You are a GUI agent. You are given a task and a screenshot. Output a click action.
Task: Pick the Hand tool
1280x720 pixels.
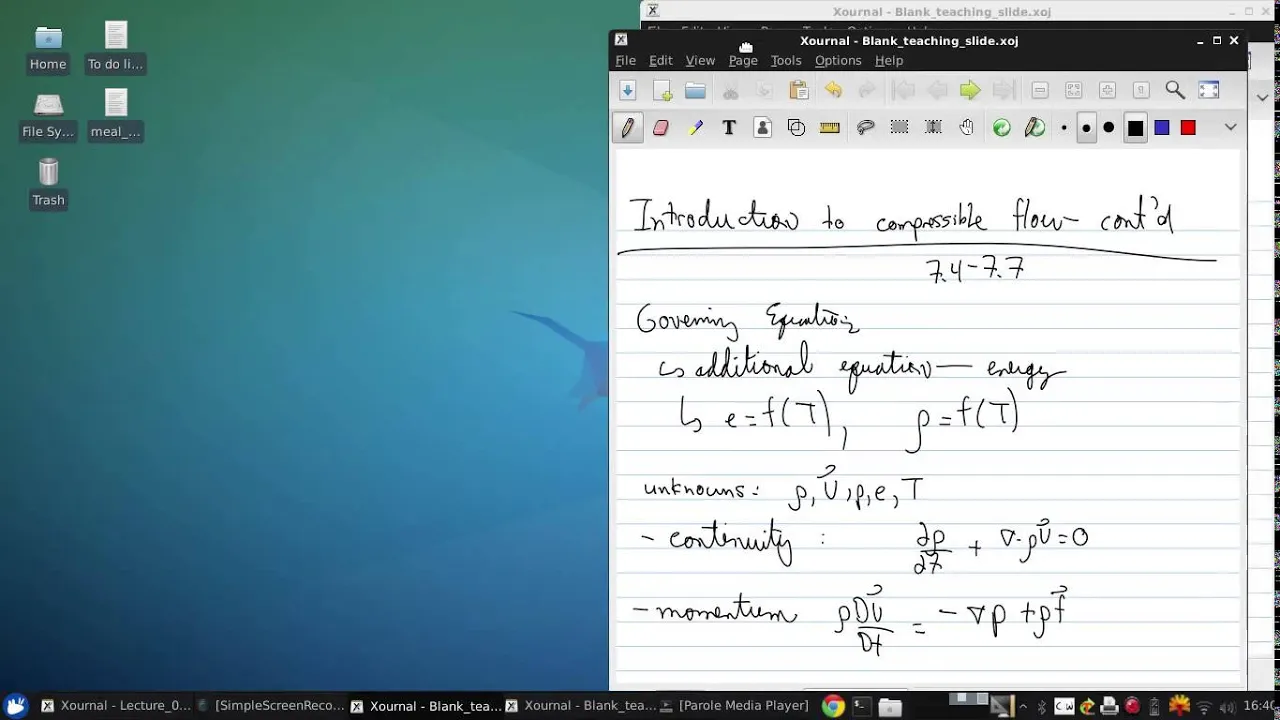pyautogui.click(x=967, y=127)
